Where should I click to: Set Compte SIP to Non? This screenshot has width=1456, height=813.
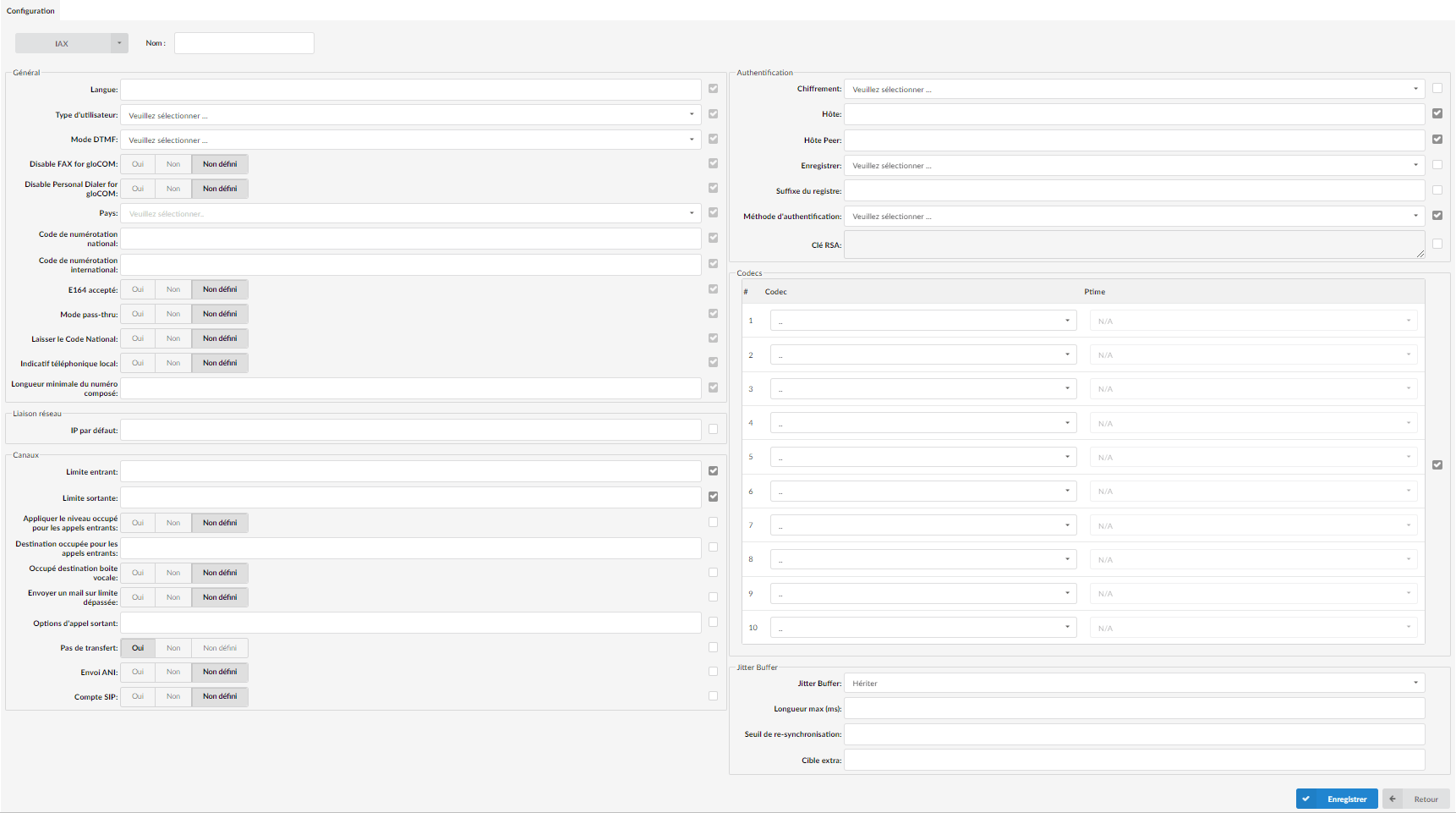pos(173,696)
